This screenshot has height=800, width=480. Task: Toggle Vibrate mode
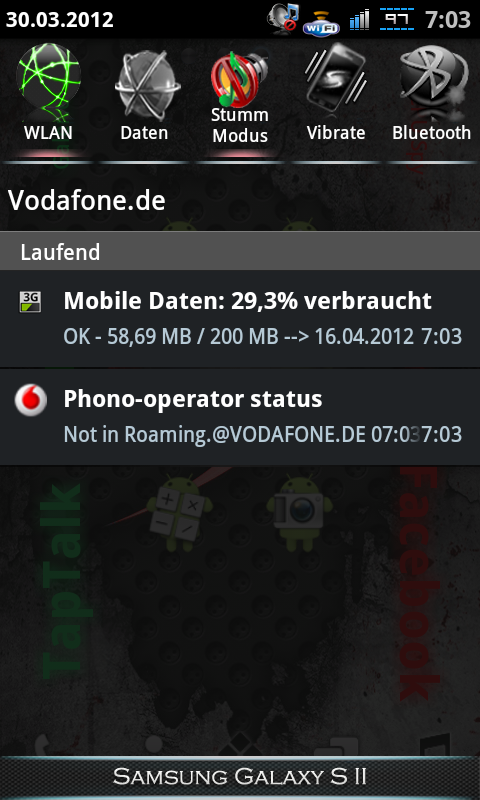[336, 99]
